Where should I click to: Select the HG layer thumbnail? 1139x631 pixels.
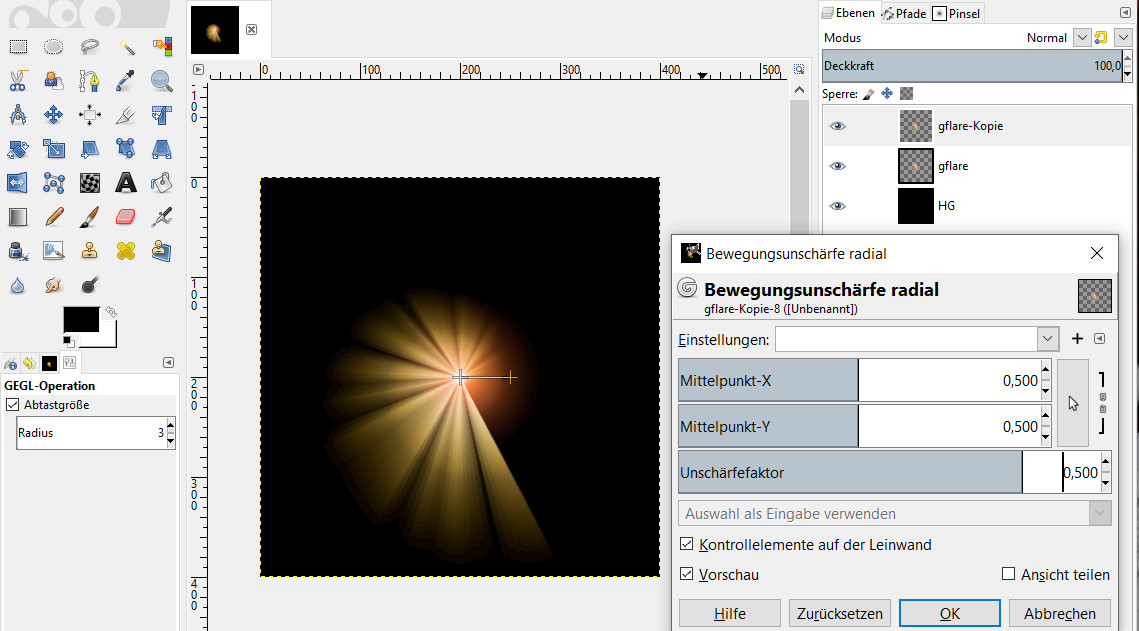tap(916, 205)
